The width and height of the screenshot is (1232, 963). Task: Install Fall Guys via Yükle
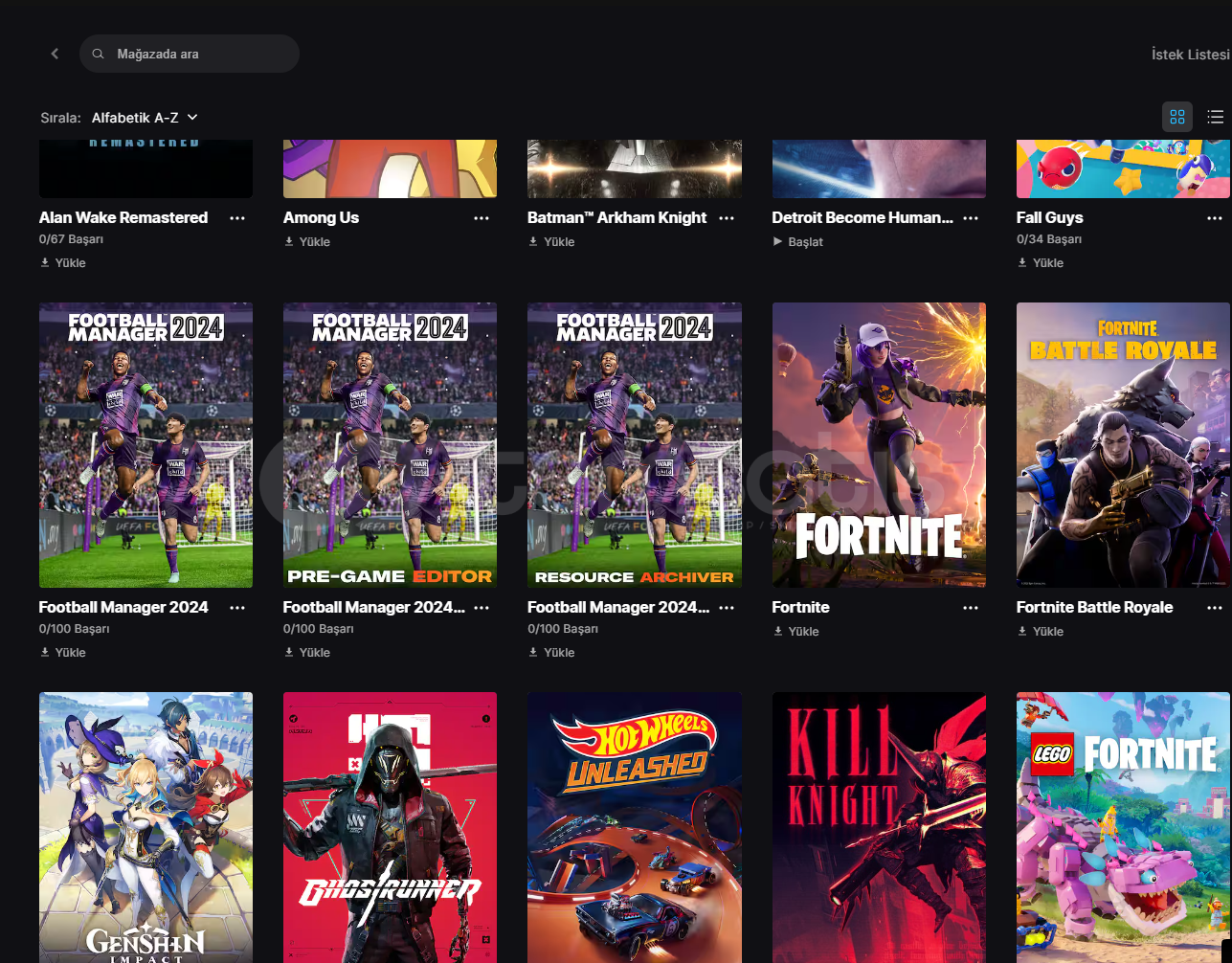[1041, 262]
